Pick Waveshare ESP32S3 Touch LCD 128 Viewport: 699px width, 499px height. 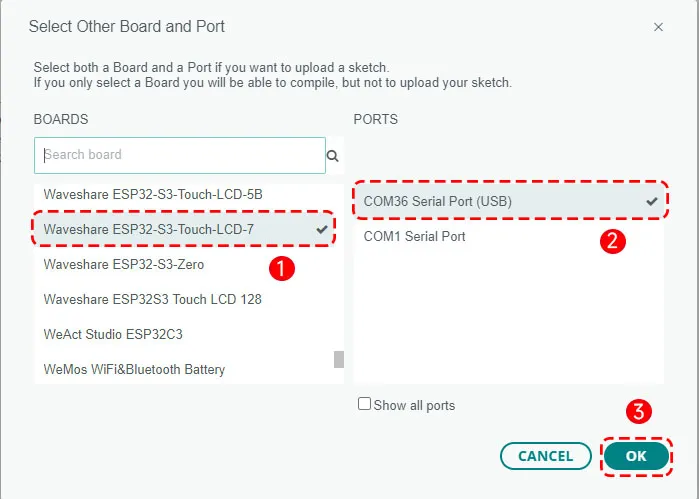click(152, 299)
